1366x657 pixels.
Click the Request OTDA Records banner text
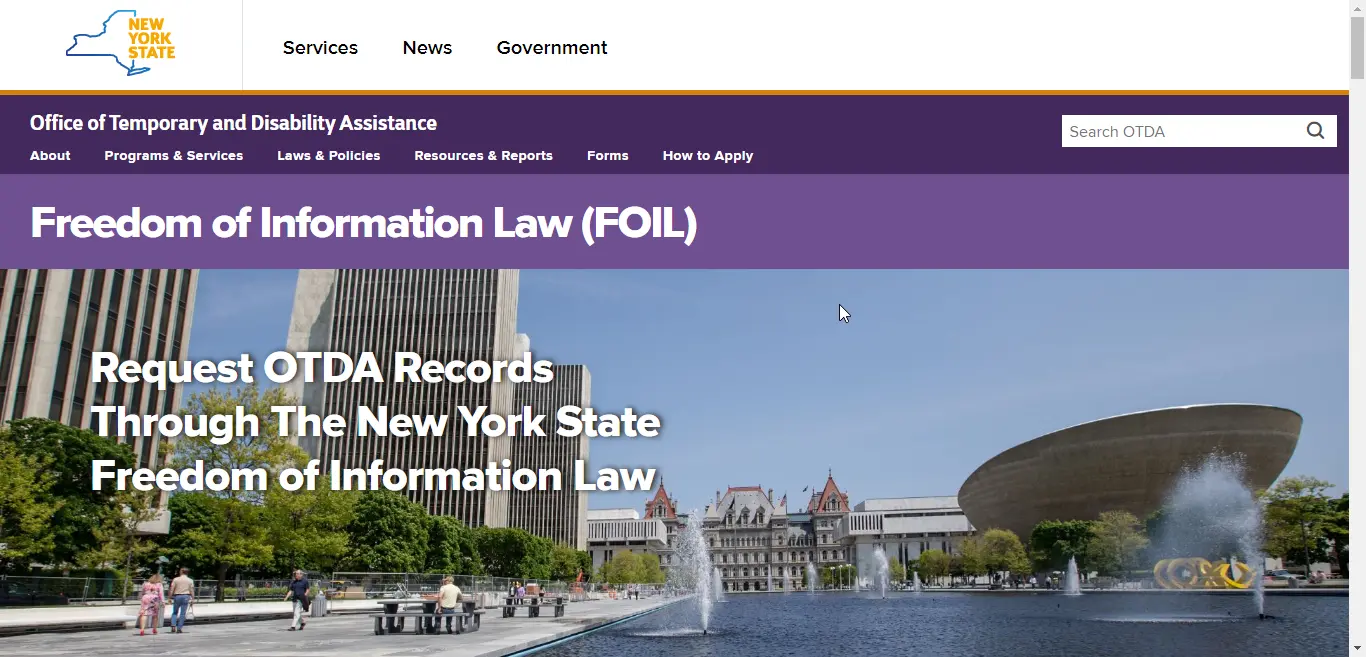[x=375, y=422]
